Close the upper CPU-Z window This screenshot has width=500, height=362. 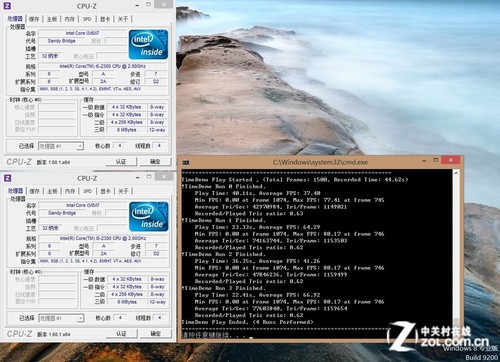tap(164, 5)
